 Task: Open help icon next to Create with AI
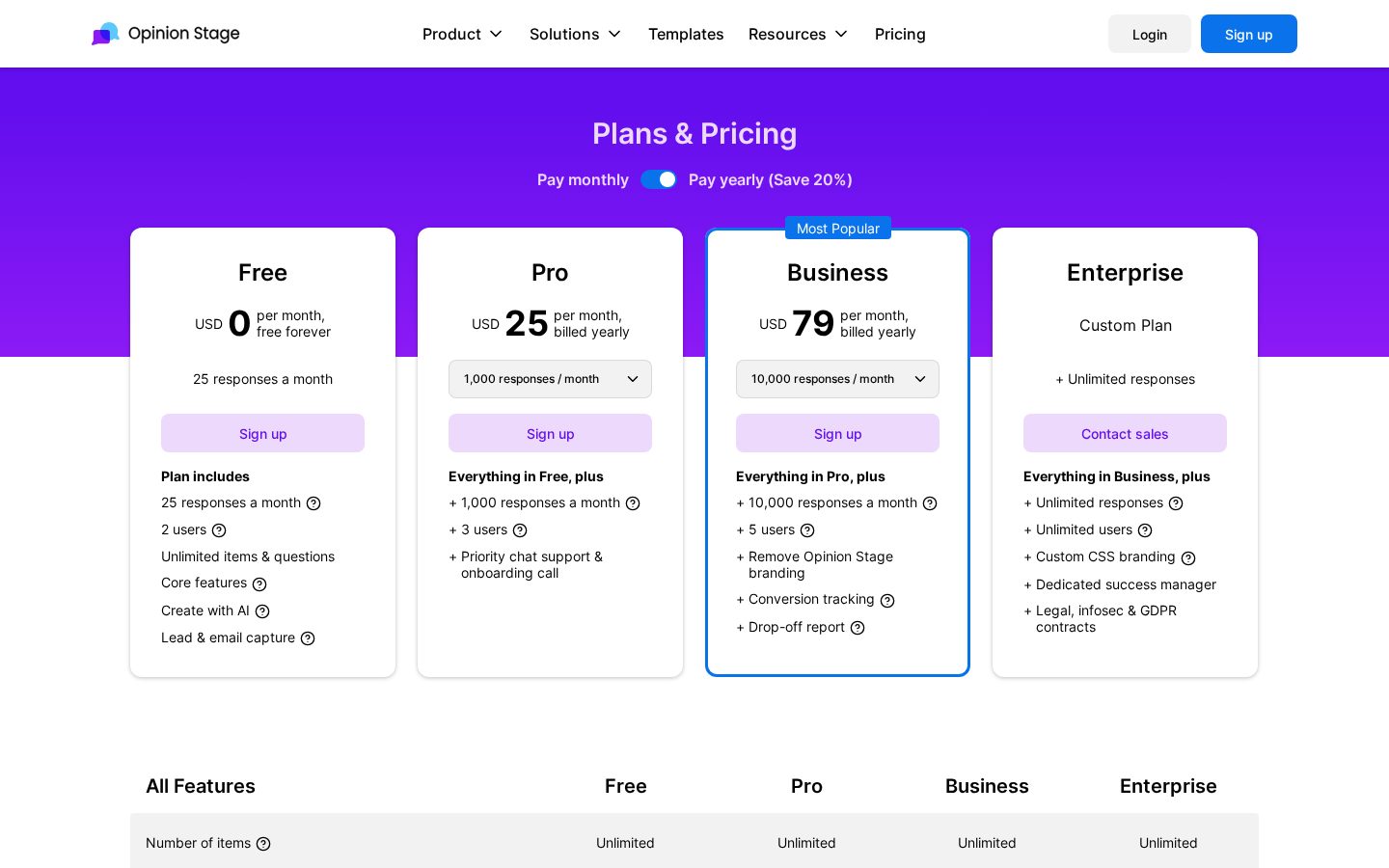click(x=262, y=611)
